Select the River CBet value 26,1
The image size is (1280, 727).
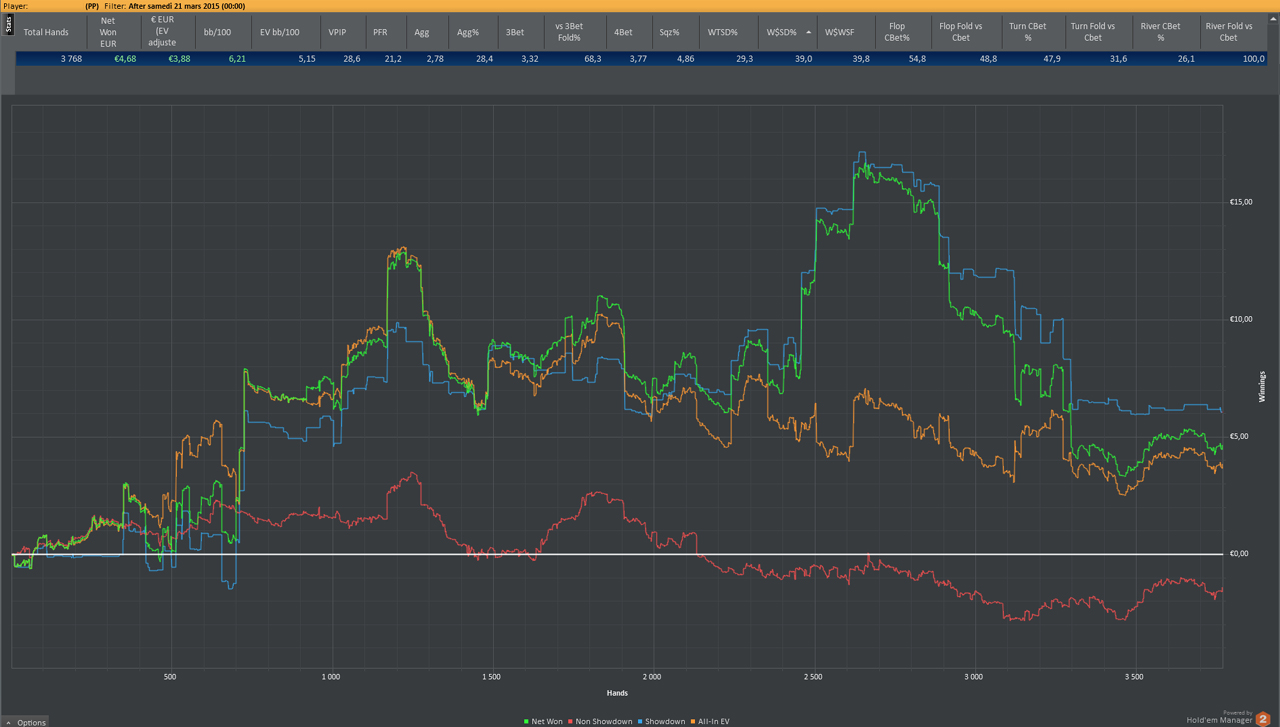click(x=1186, y=59)
